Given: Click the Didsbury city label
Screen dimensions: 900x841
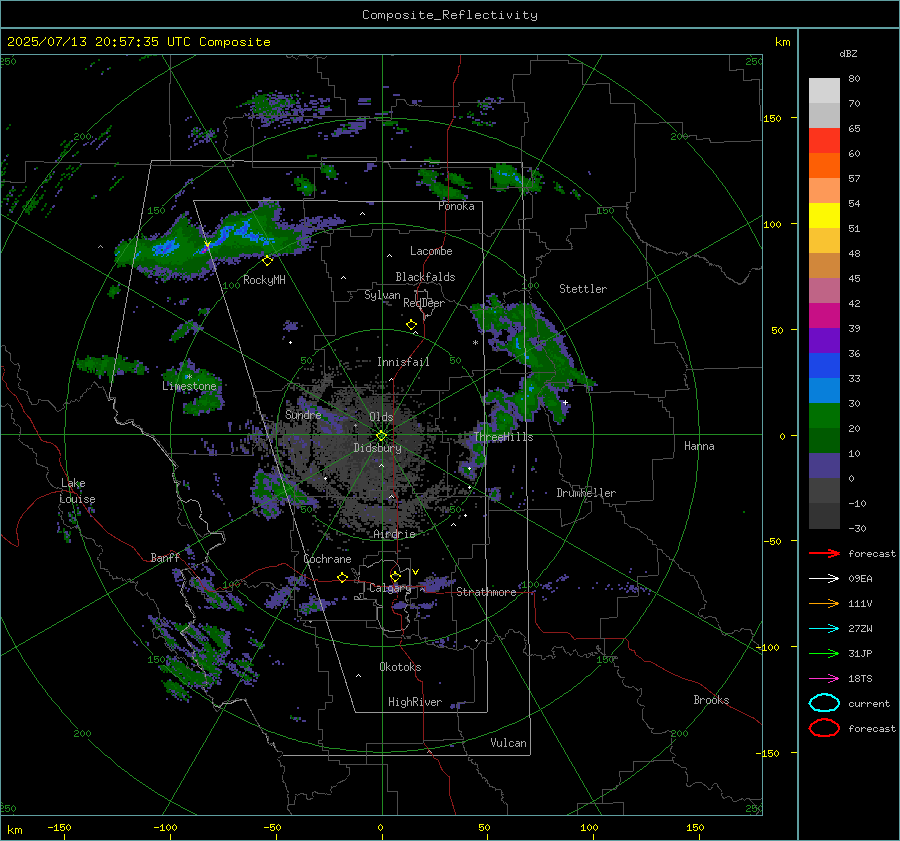Looking at the screenshot, I should tap(377, 448).
